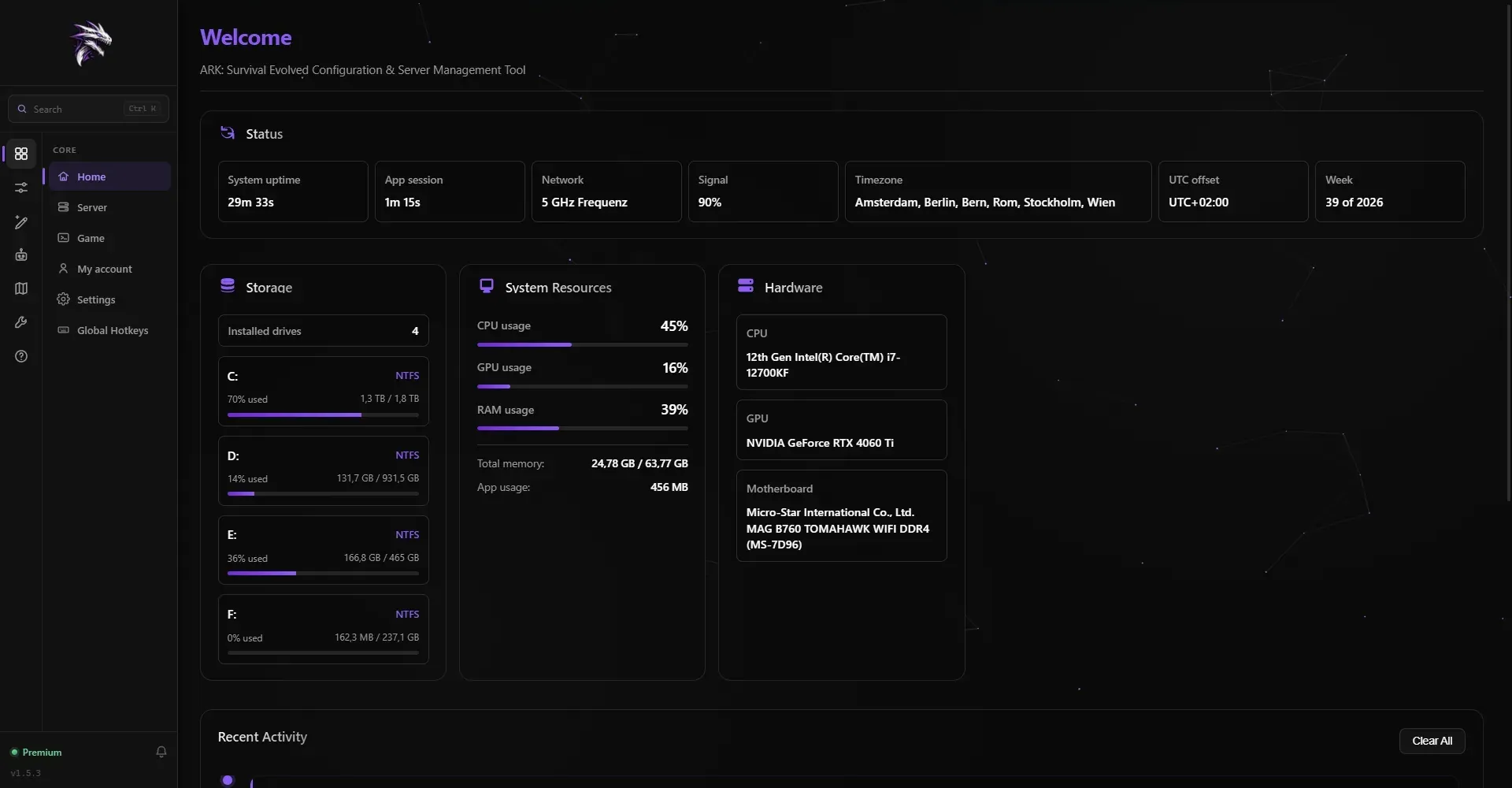Click the main page vertical scrollbar
Screen dimensions: 1512x788
pyautogui.click(x=1508, y=252)
